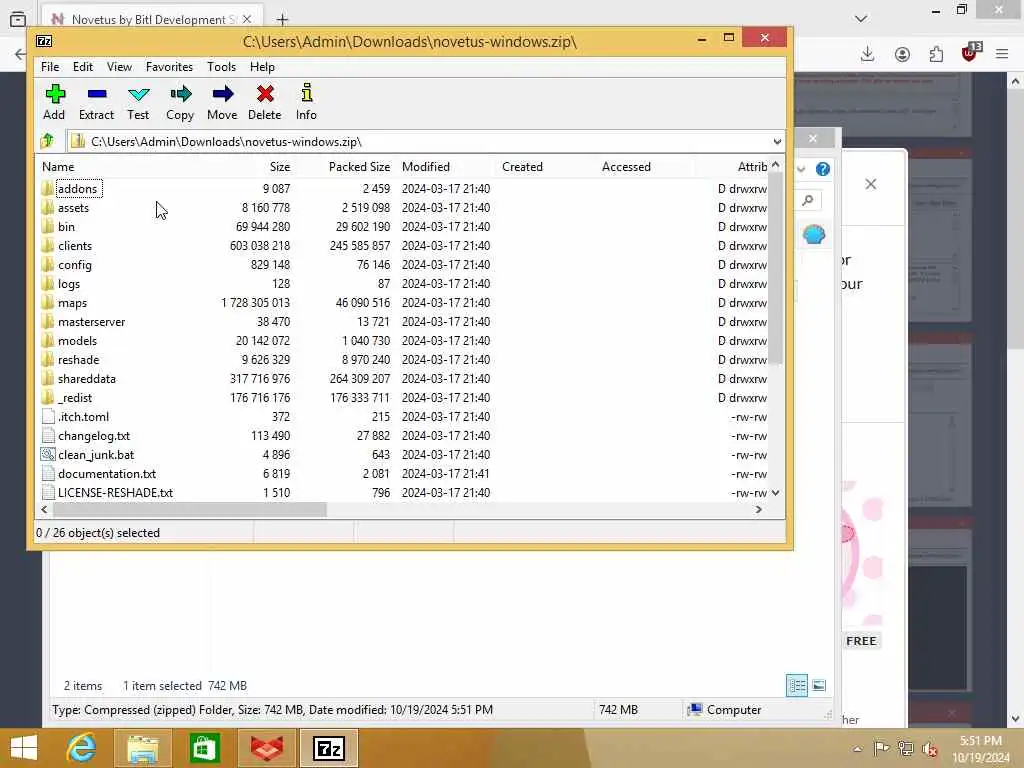This screenshot has height=768, width=1024.
Task: Select the _redist folder
Action: [74, 397]
